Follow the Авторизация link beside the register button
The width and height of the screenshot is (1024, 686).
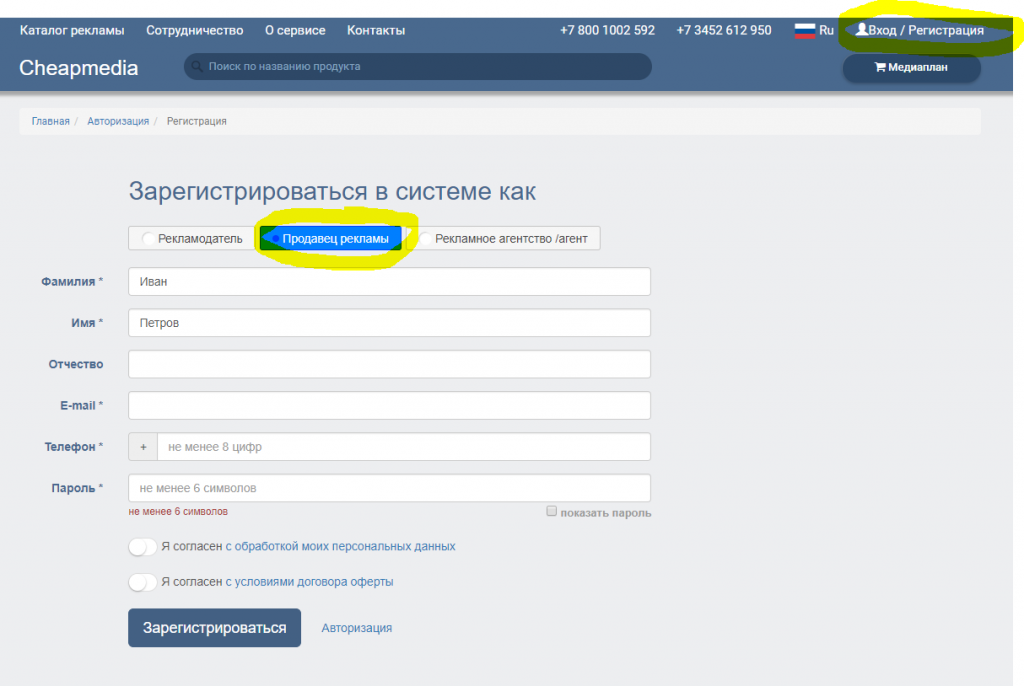coord(356,628)
